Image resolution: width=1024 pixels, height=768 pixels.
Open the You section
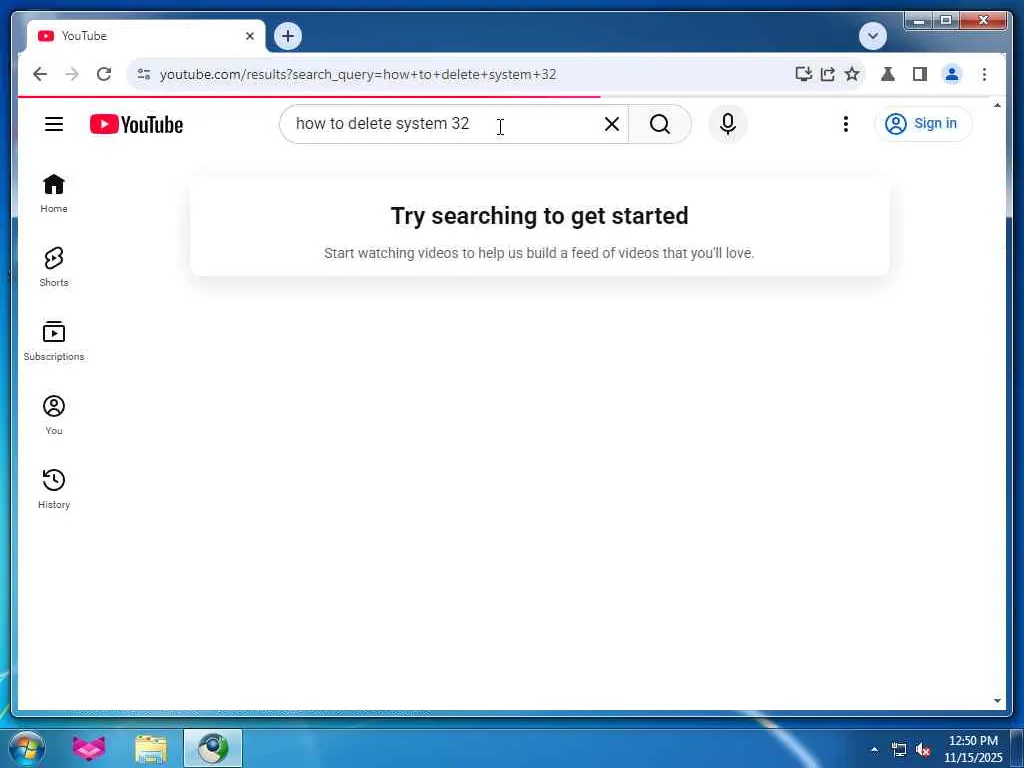[x=54, y=415]
